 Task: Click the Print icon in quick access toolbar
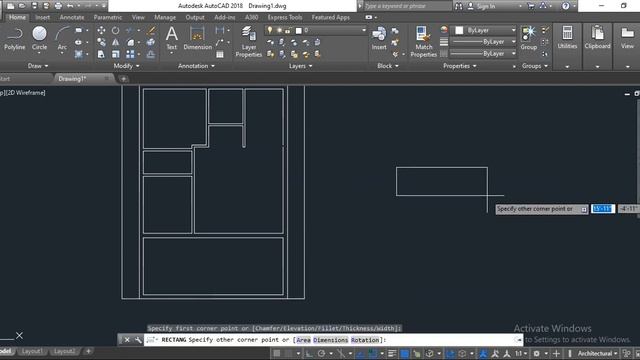58,6
